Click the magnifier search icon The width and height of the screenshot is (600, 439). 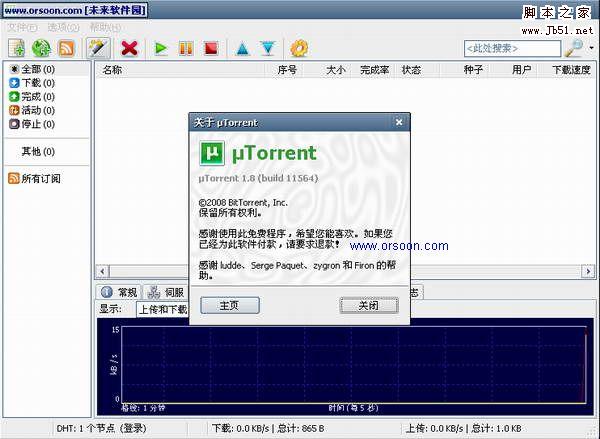click(574, 48)
